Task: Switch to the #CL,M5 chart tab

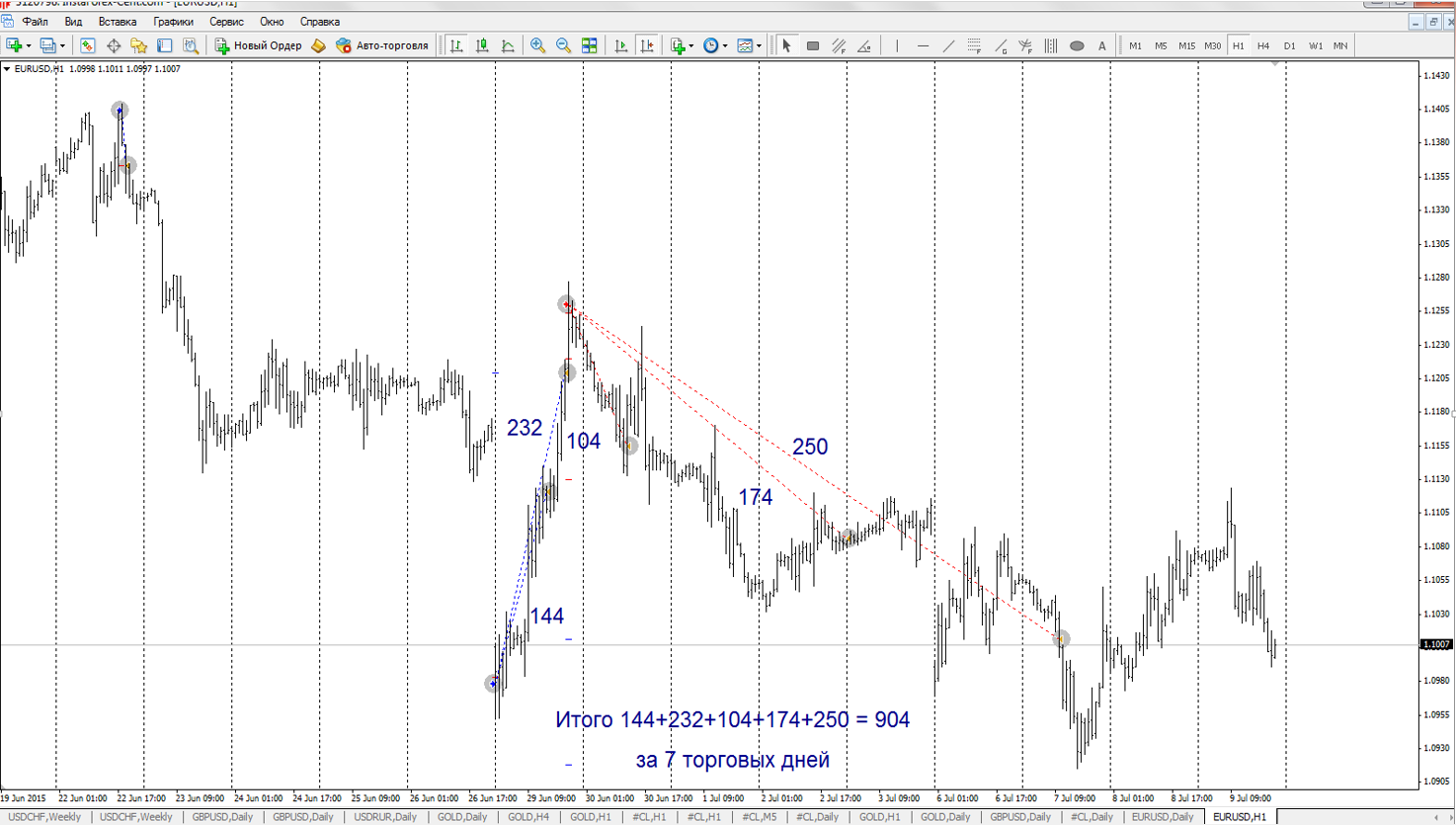Action: (759, 817)
